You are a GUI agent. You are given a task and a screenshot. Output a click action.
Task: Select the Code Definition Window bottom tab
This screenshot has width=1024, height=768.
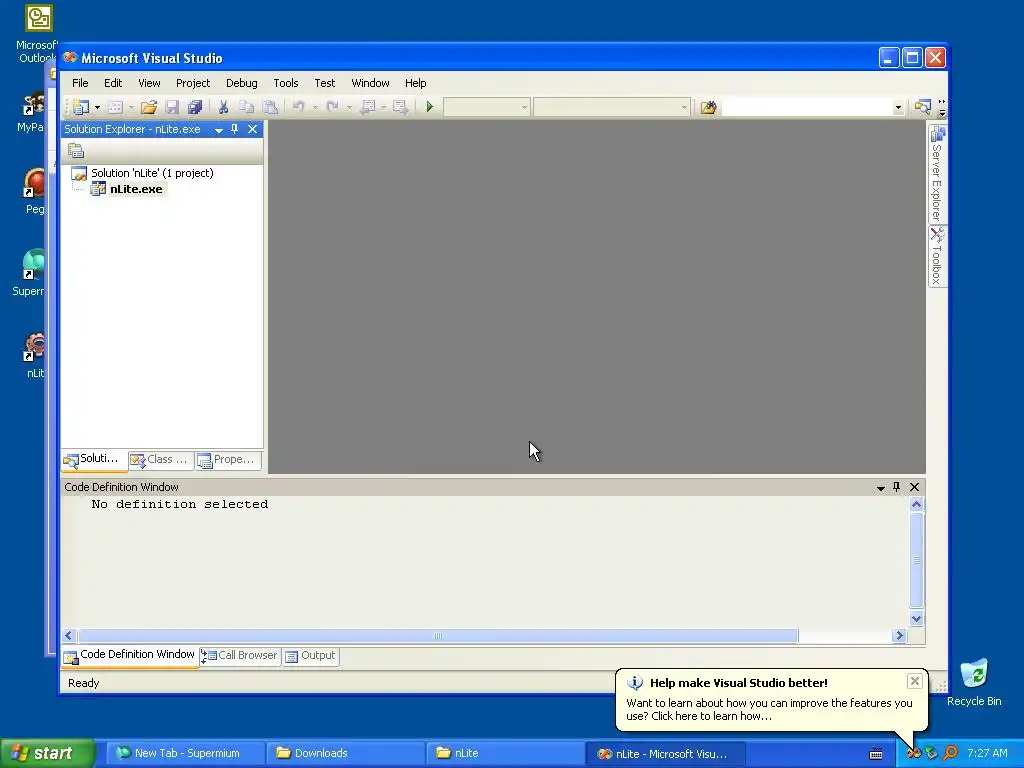(130, 655)
